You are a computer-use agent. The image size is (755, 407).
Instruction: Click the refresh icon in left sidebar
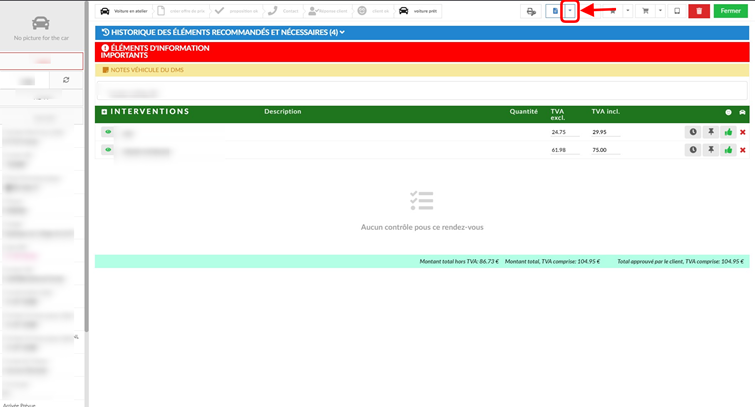[x=66, y=80]
